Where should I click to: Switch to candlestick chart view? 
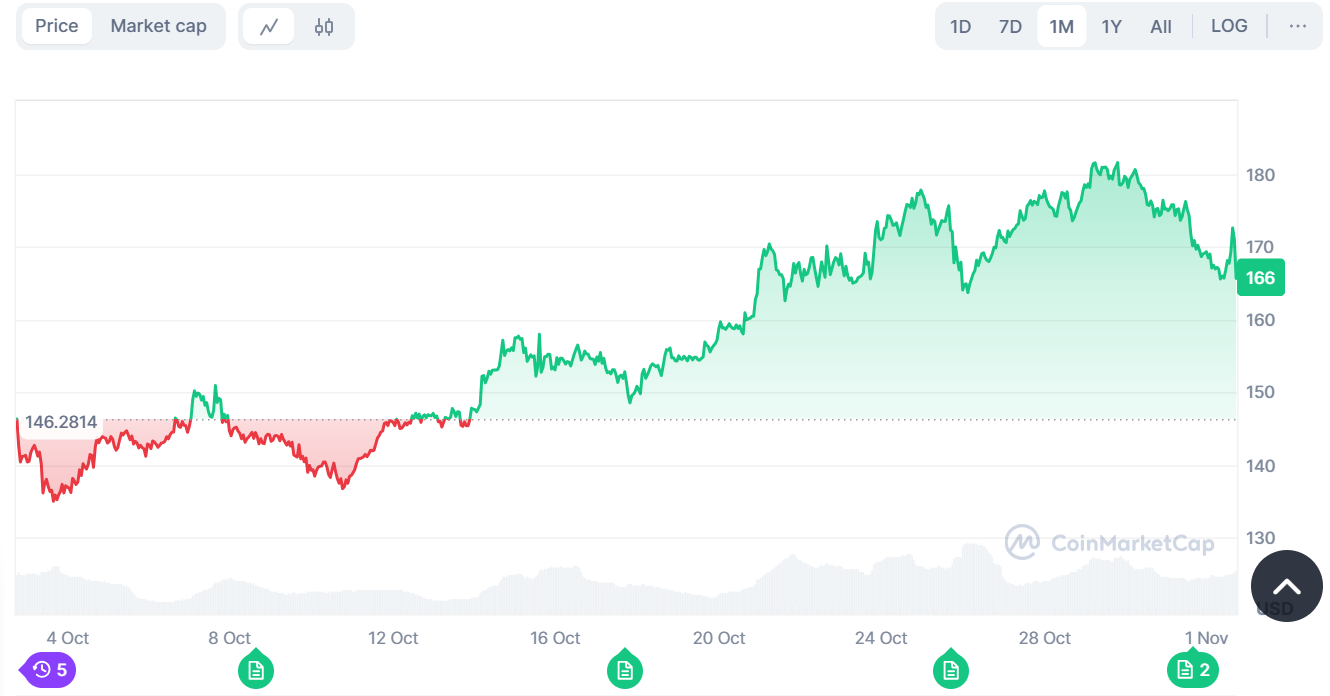[323, 27]
